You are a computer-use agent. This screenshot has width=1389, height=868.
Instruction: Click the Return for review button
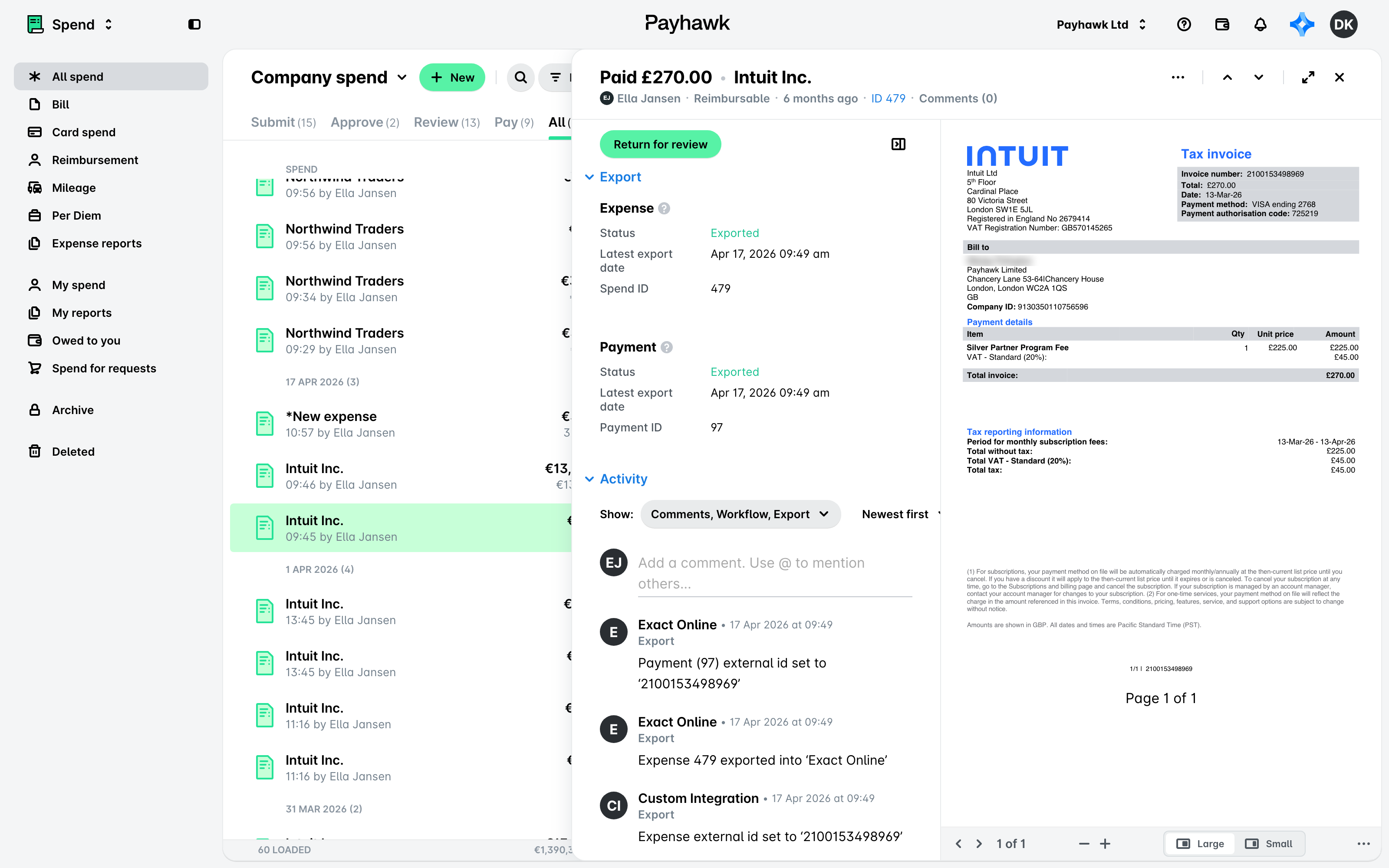660,144
